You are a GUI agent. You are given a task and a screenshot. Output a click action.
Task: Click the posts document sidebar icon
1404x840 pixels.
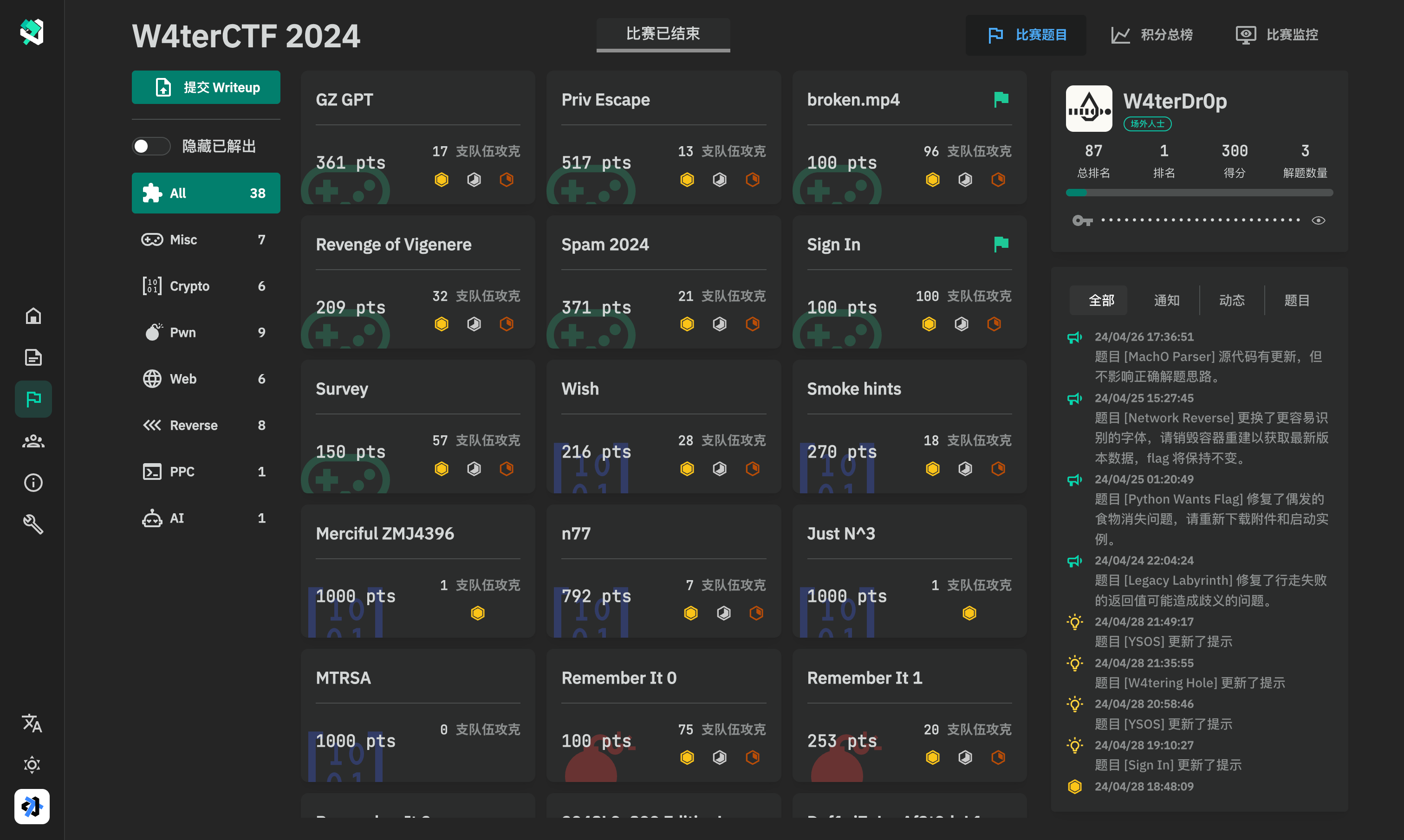tap(33, 357)
